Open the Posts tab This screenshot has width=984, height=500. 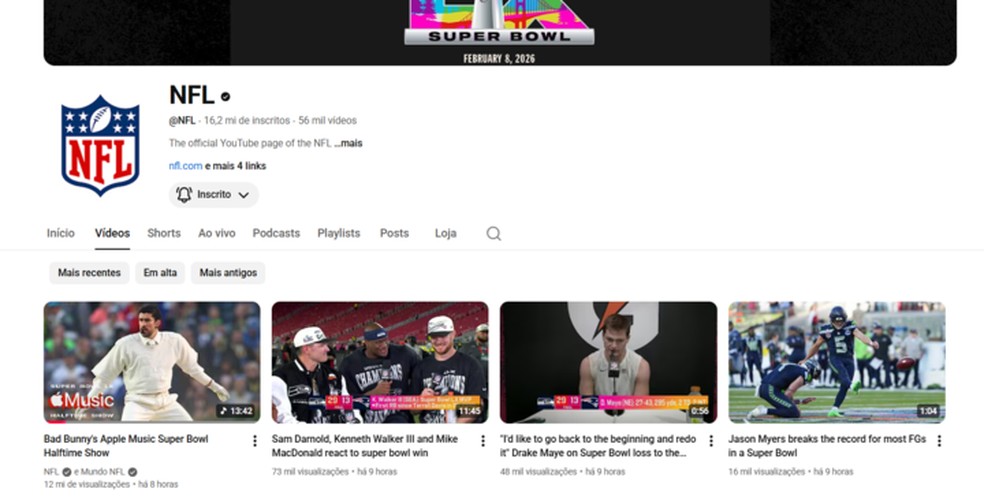click(394, 233)
